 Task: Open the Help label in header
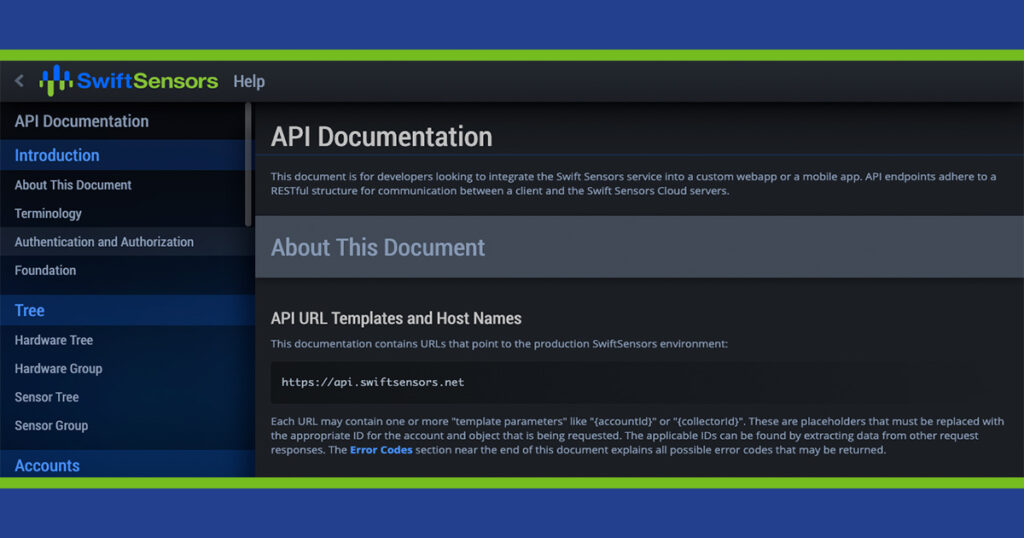[x=249, y=81]
